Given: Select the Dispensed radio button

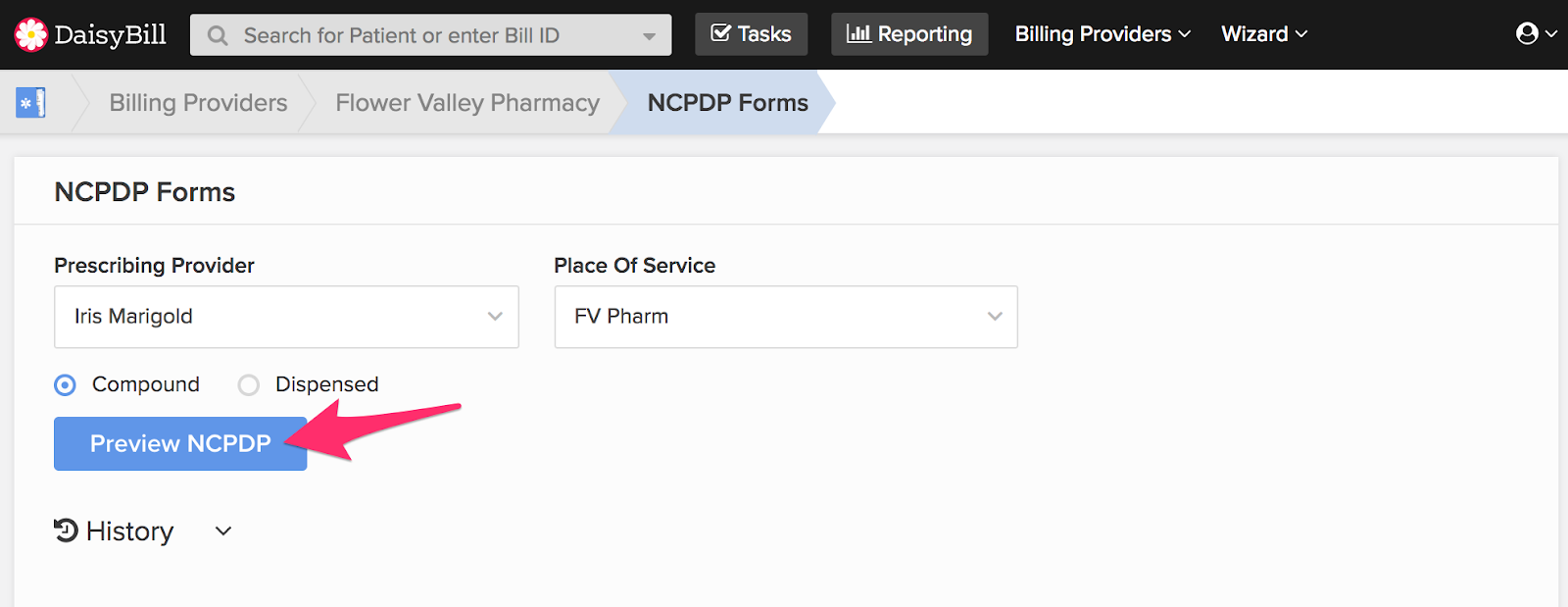Looking at the screenshot, I should pos(249,385).
